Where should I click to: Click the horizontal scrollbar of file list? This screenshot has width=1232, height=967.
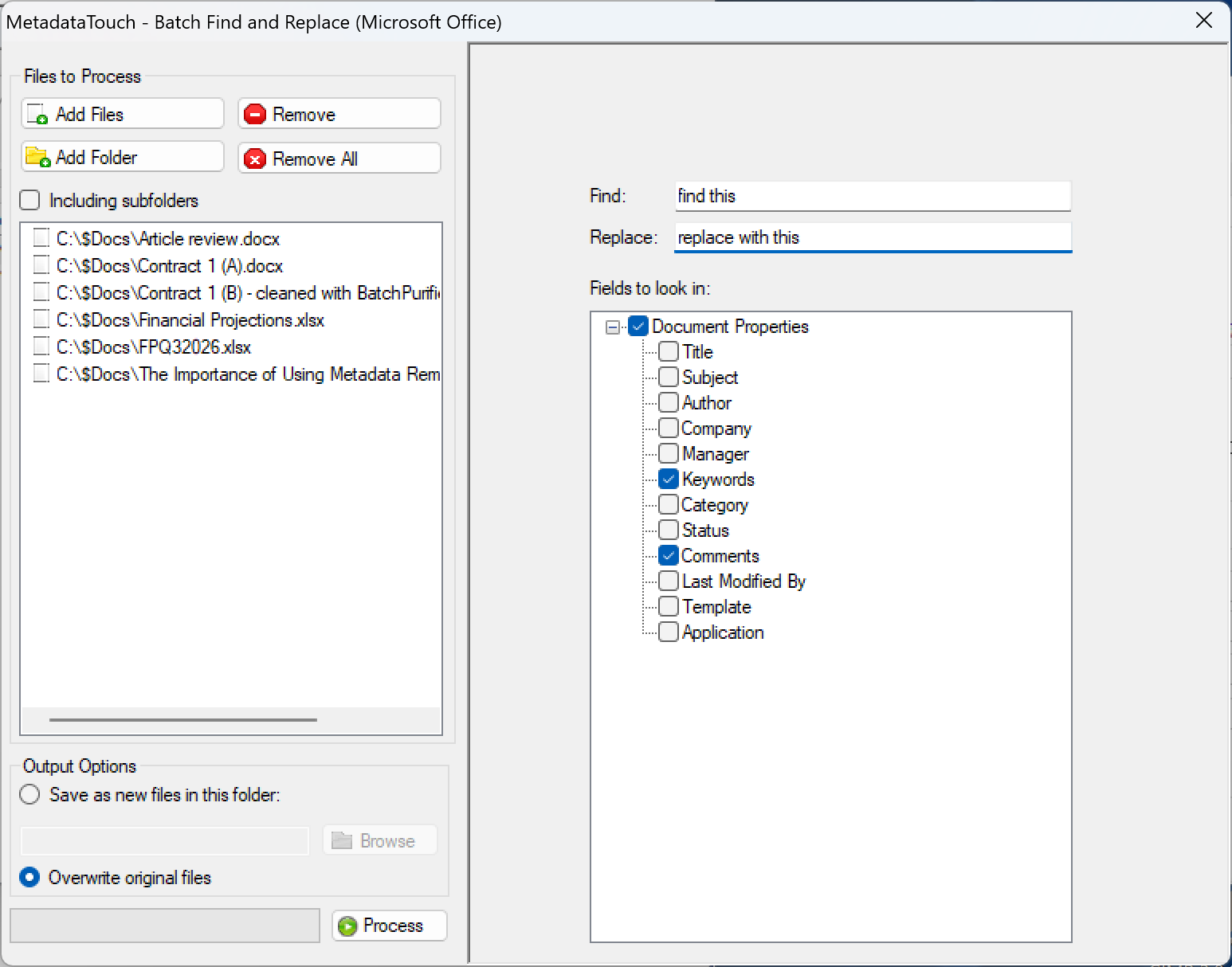(183, 720)
